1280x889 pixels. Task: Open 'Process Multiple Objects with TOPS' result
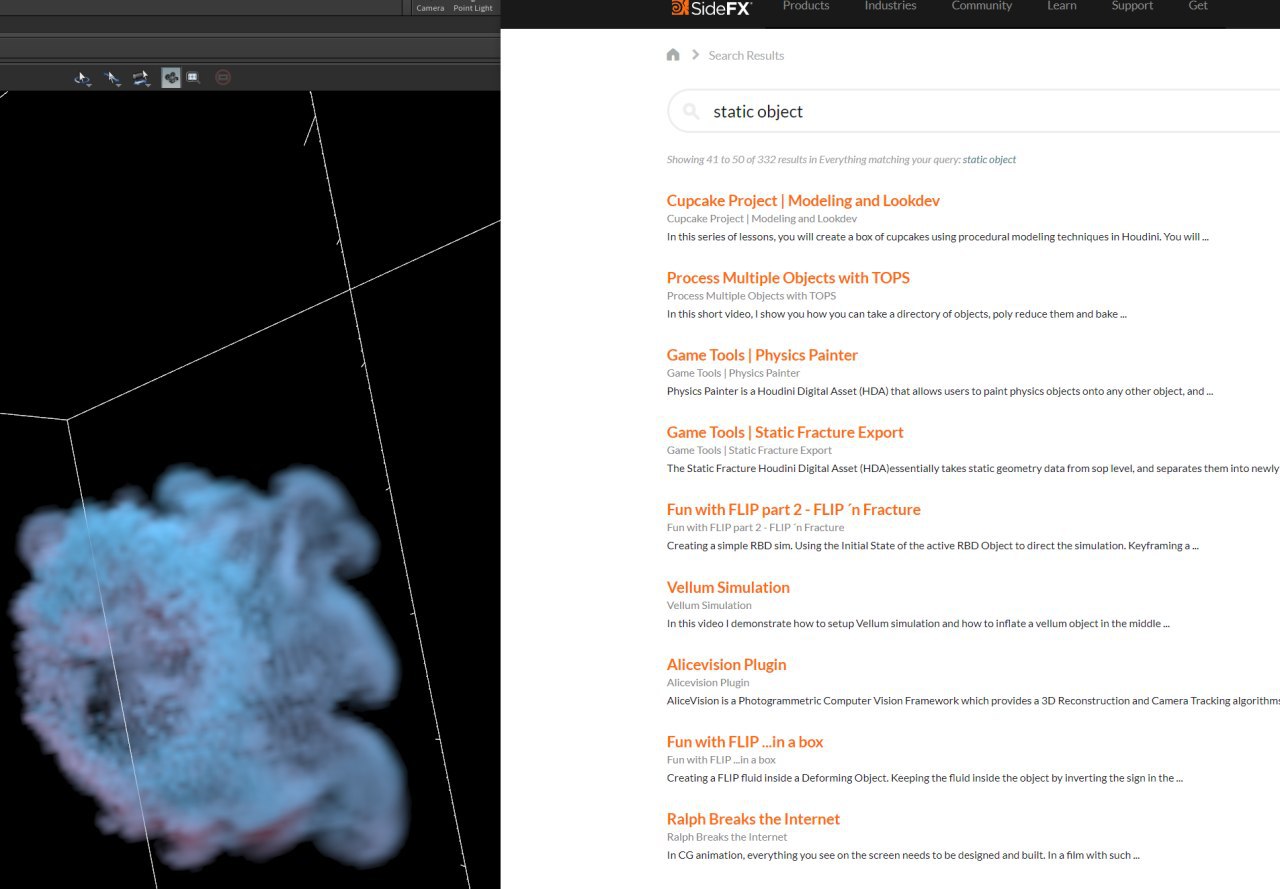[788, 278]
